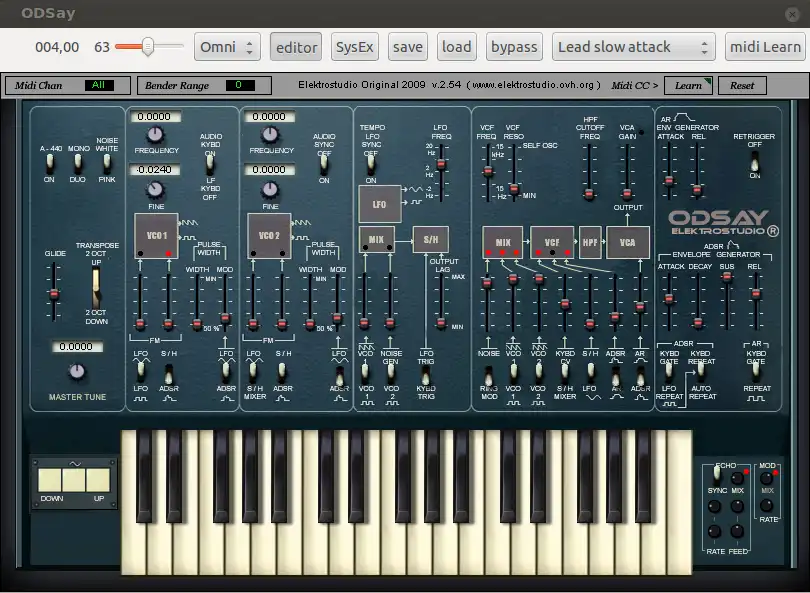Click the VCO 1 Frequency knob
Image resolution: width=810 pixels, height=593 pixels.
tap(154, 135)
